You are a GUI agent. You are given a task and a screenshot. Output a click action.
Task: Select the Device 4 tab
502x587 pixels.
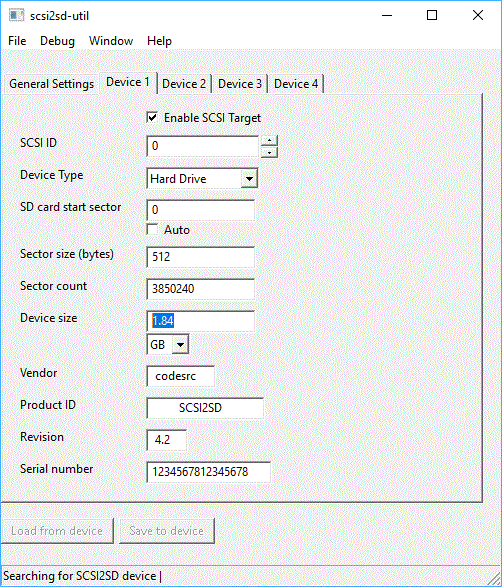[x=296, y=83]
